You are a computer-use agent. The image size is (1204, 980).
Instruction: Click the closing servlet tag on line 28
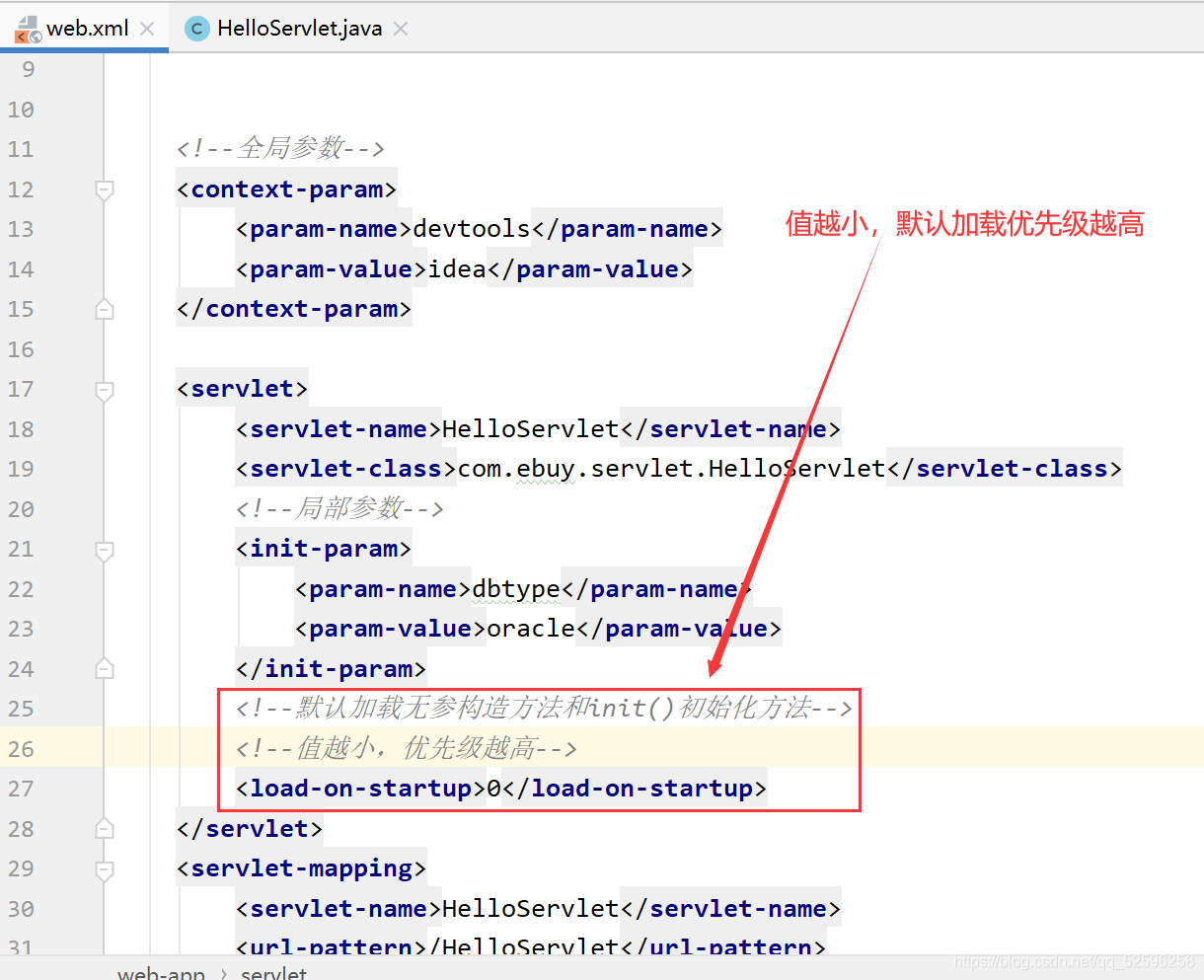click(x=250, y=829)
